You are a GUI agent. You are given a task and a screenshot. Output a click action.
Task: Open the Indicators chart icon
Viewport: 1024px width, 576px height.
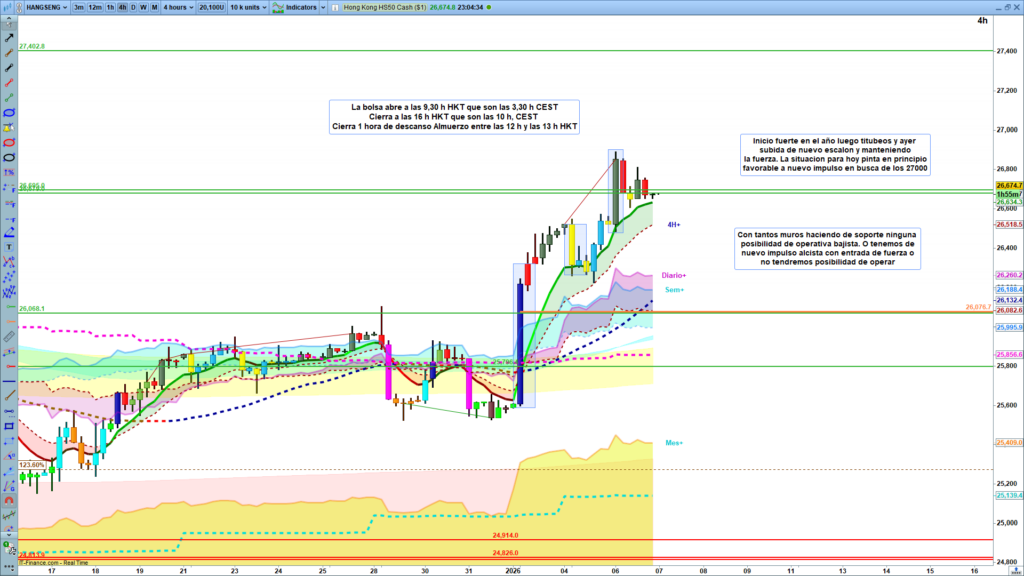(x=277, y=7)
